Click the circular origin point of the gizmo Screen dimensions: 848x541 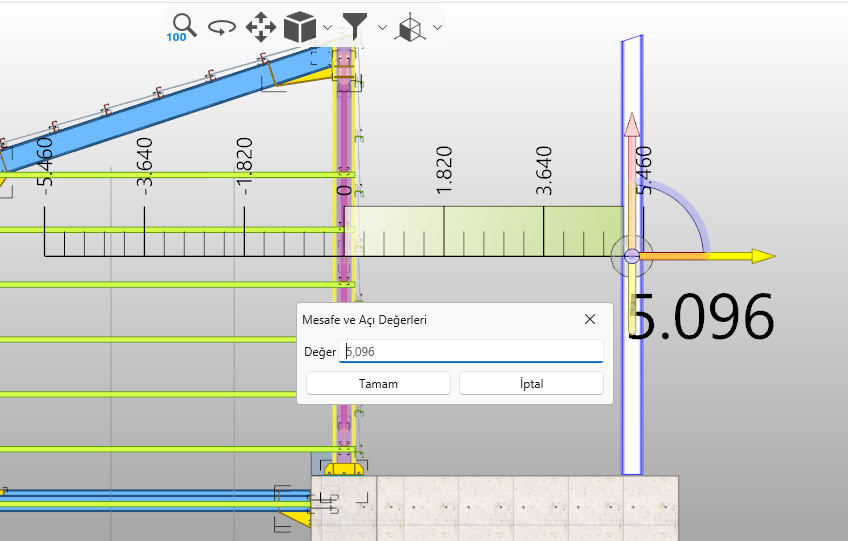pos(632,257)
